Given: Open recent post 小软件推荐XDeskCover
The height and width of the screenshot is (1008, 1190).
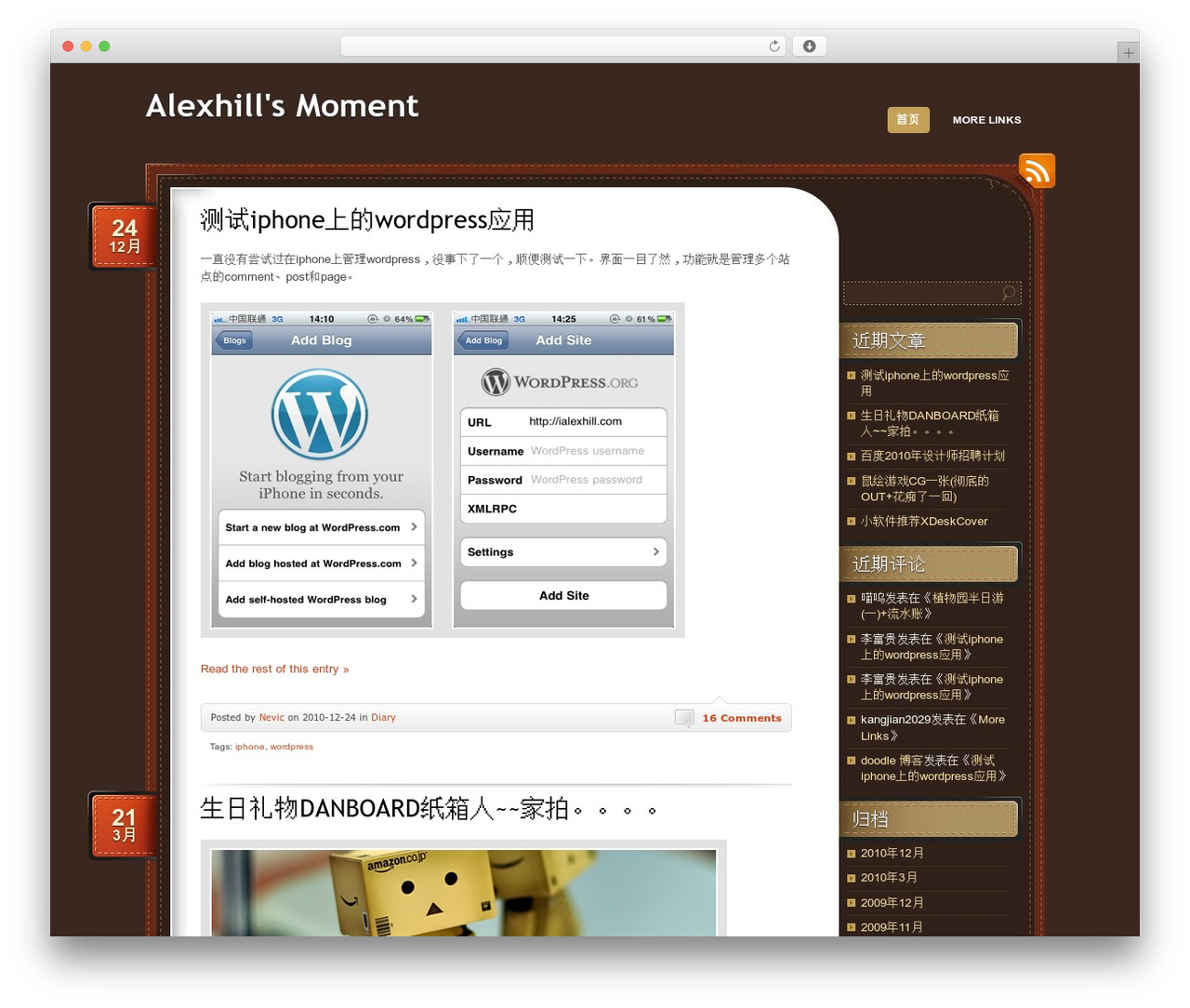Looking at the screenshot, I should pyautogui.click(x=924, y=522).
